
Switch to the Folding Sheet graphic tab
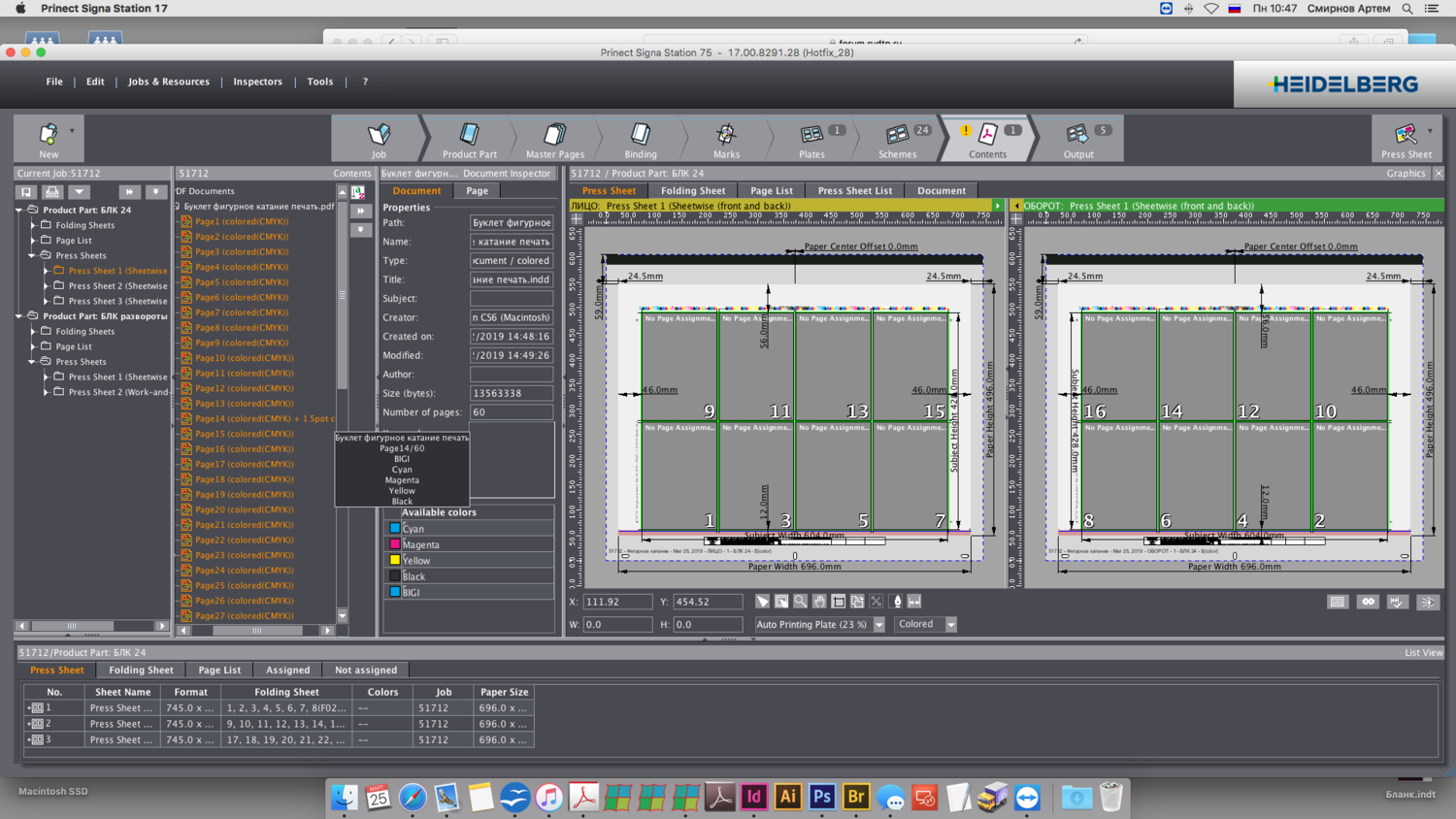pos(692,191)
